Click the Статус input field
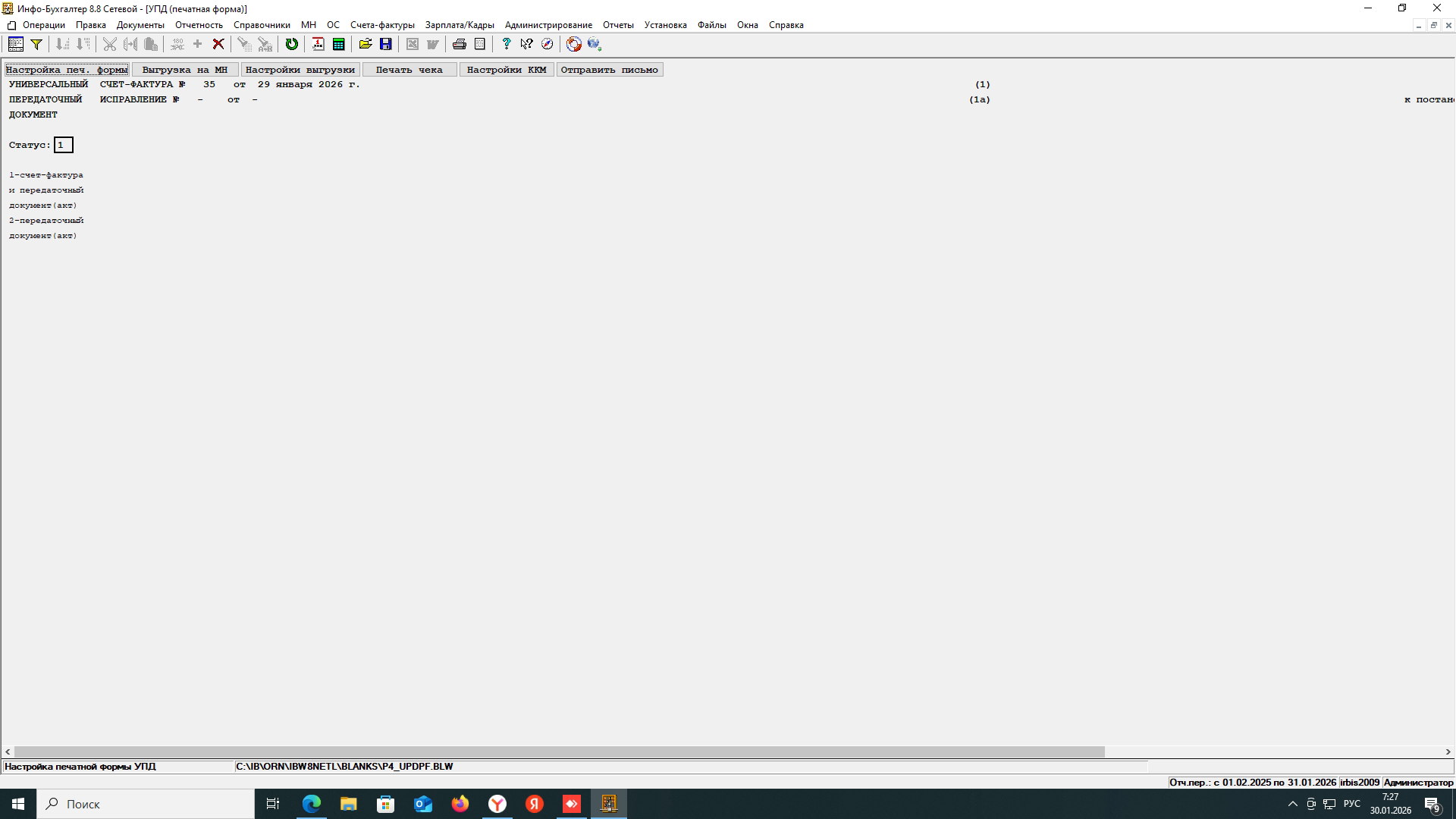Viewport: 1456px width, 819px height. pyautogui.click(x=63, y=145)
